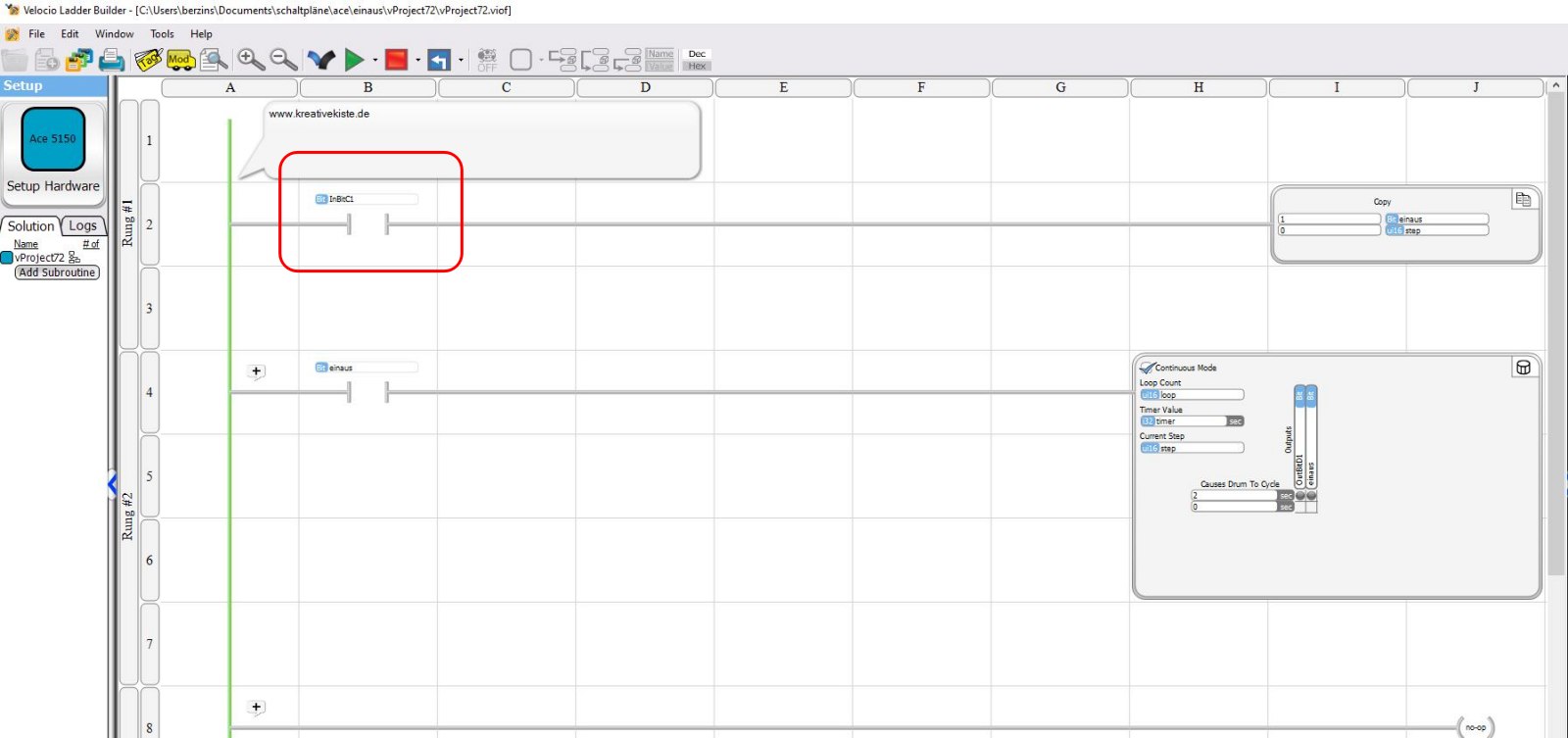Zoom out with the minus magnifier
Viewport: 1568px width, 738px height.
coord(283,61)
